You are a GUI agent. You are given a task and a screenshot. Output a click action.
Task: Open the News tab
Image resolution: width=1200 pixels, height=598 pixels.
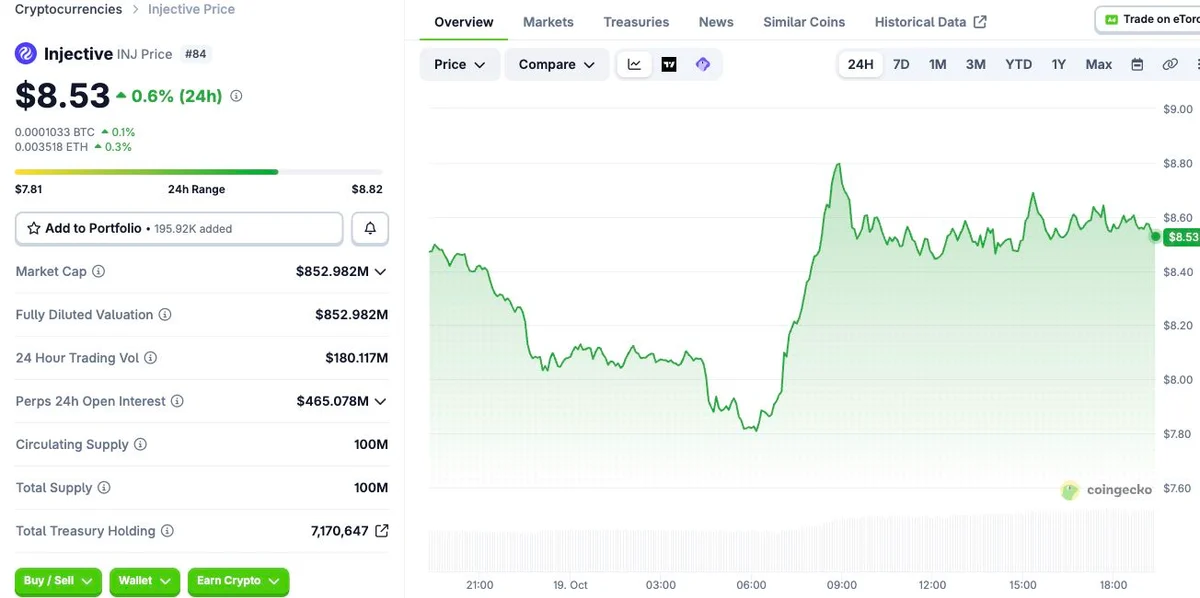click(716, 22)
